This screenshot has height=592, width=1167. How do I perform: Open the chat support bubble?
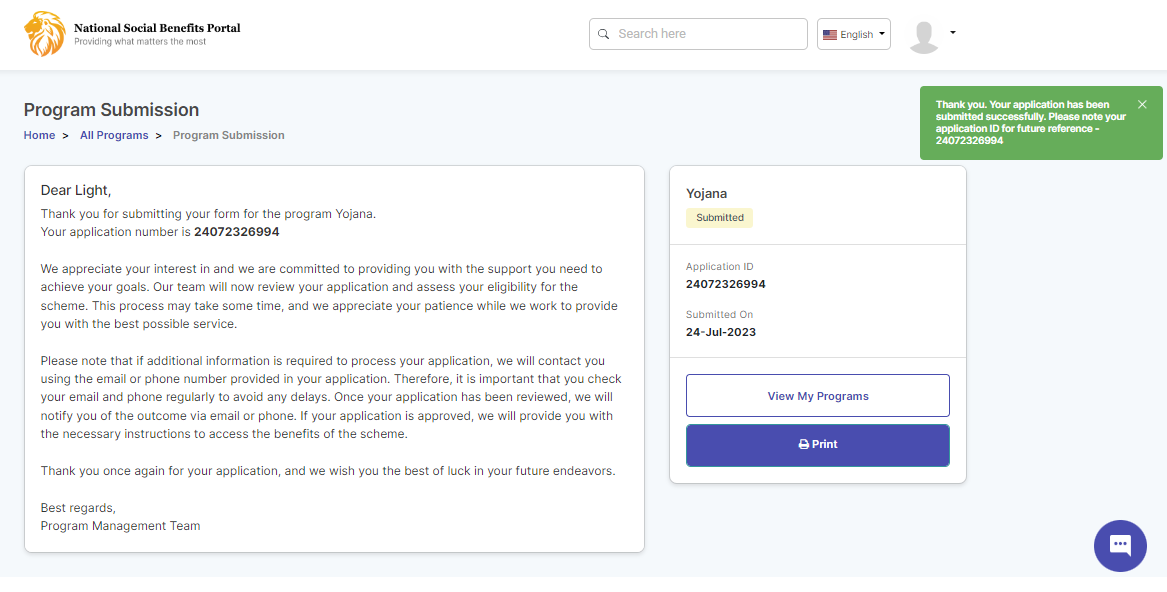(1120, 546)
